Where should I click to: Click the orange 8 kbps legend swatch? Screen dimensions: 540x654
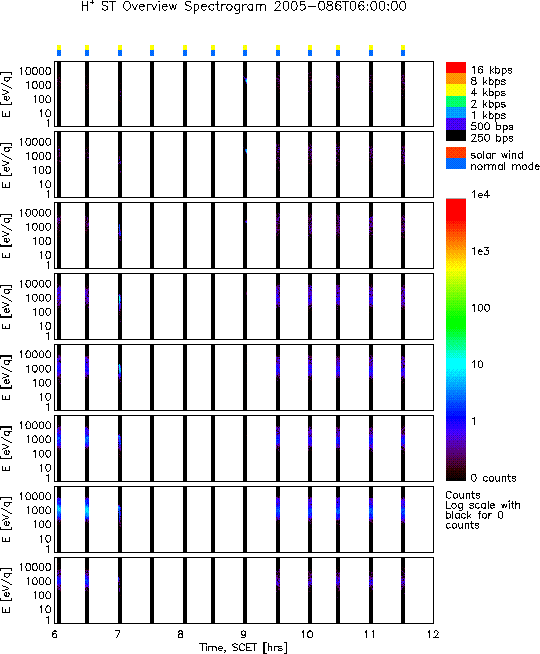click(456, 79)
